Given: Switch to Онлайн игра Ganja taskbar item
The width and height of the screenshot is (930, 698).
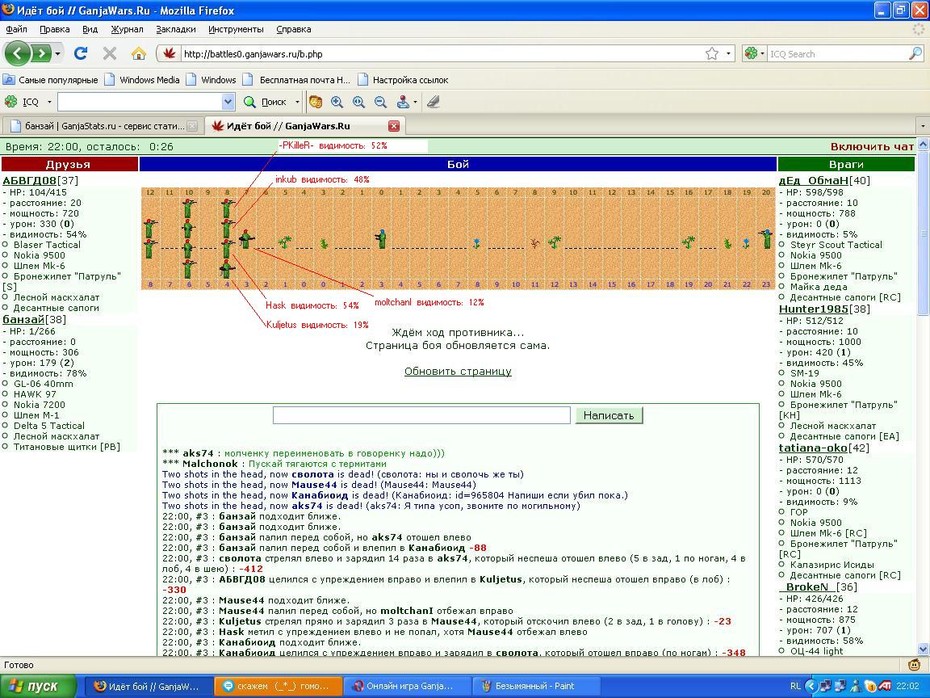Looking at the screenshot, I should click(407, 686).
